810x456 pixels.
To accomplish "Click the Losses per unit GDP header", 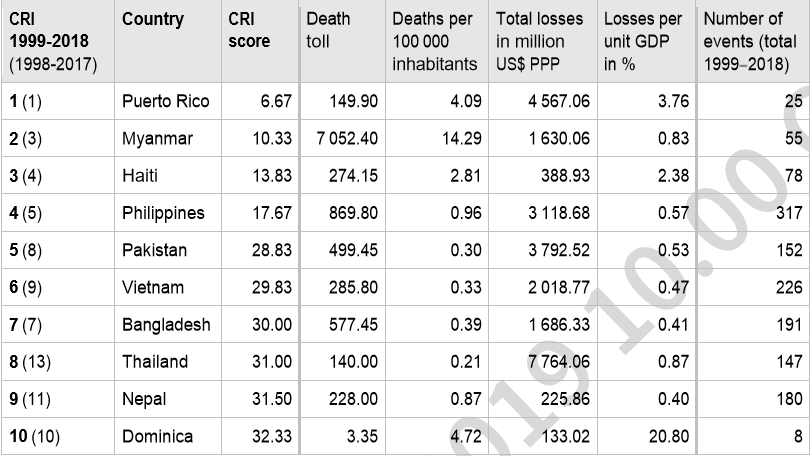I will click(x=643, y=42).
